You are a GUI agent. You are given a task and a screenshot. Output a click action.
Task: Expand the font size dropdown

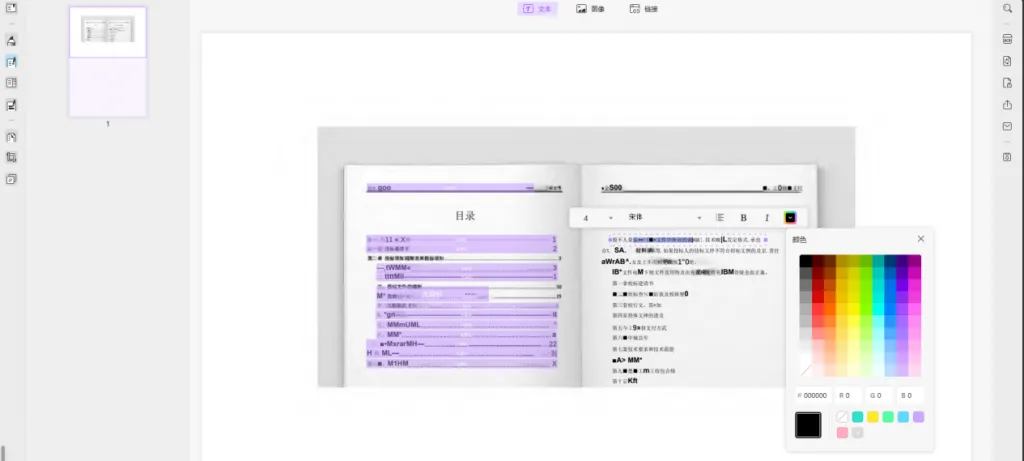click(x=611, y=217)
